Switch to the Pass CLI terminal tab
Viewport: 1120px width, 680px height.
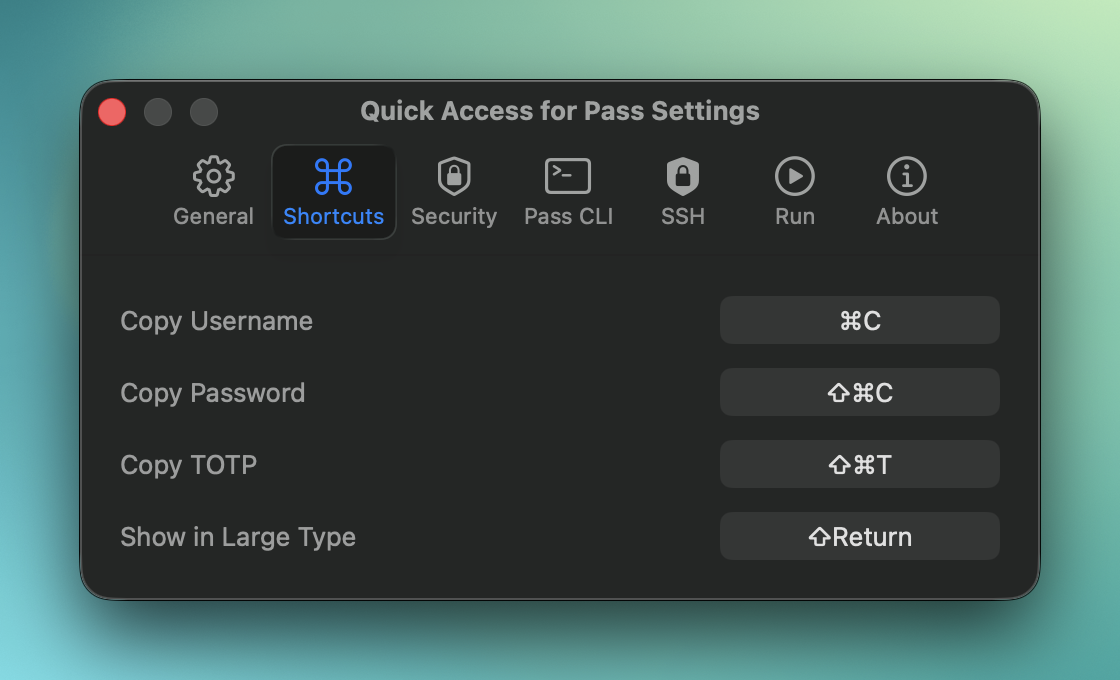pyautogui.click(x=569, y=191)
